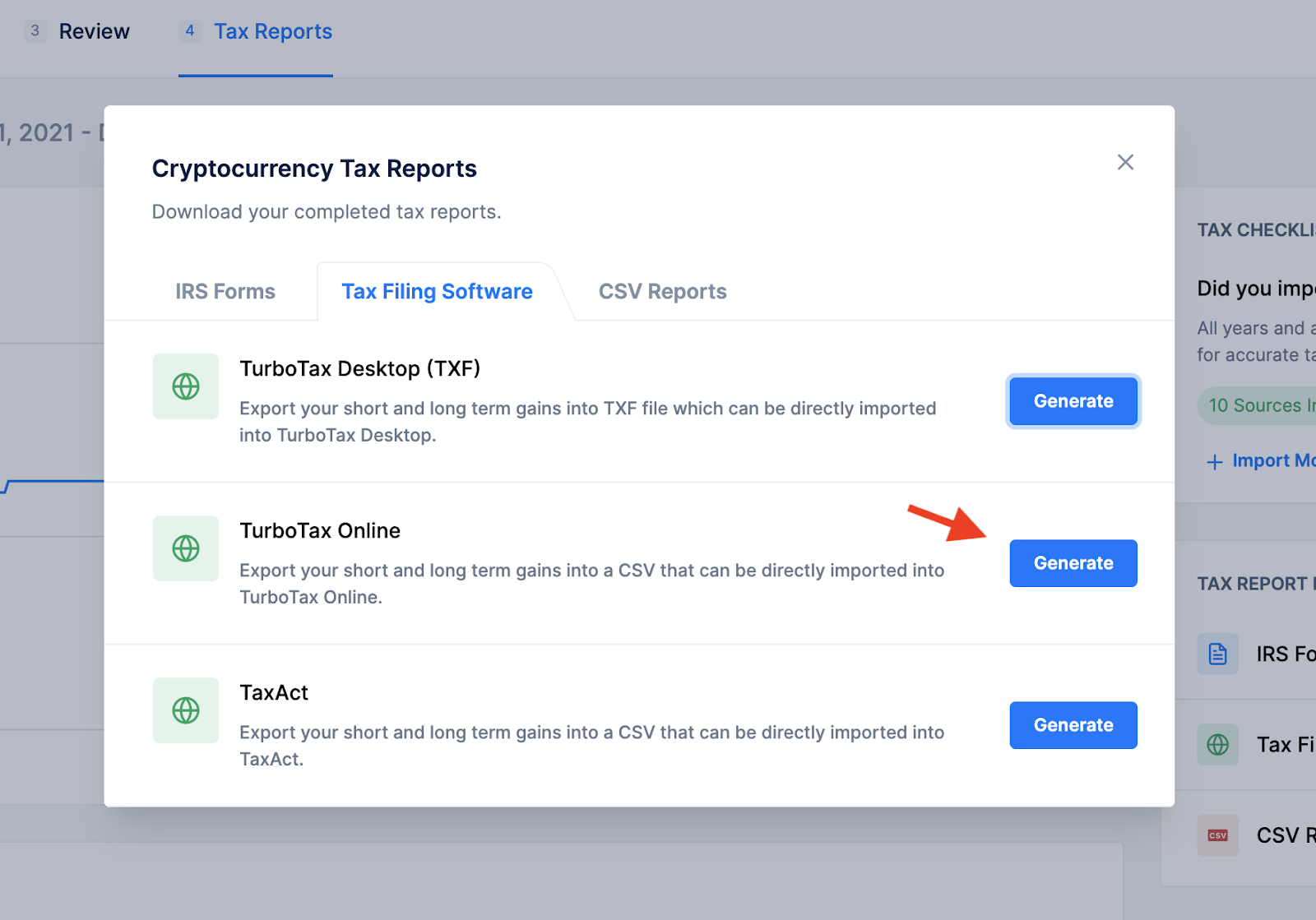Click the step 4 badge beside Tax Reports

click(x=190, y=30)
